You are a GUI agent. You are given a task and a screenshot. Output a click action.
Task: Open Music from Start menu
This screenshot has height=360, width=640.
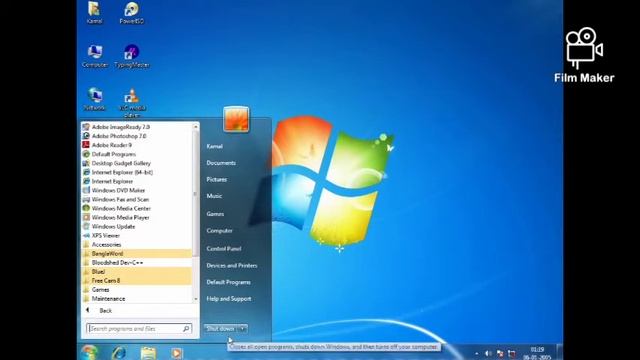pyautogui.click(x=214, y=196)
